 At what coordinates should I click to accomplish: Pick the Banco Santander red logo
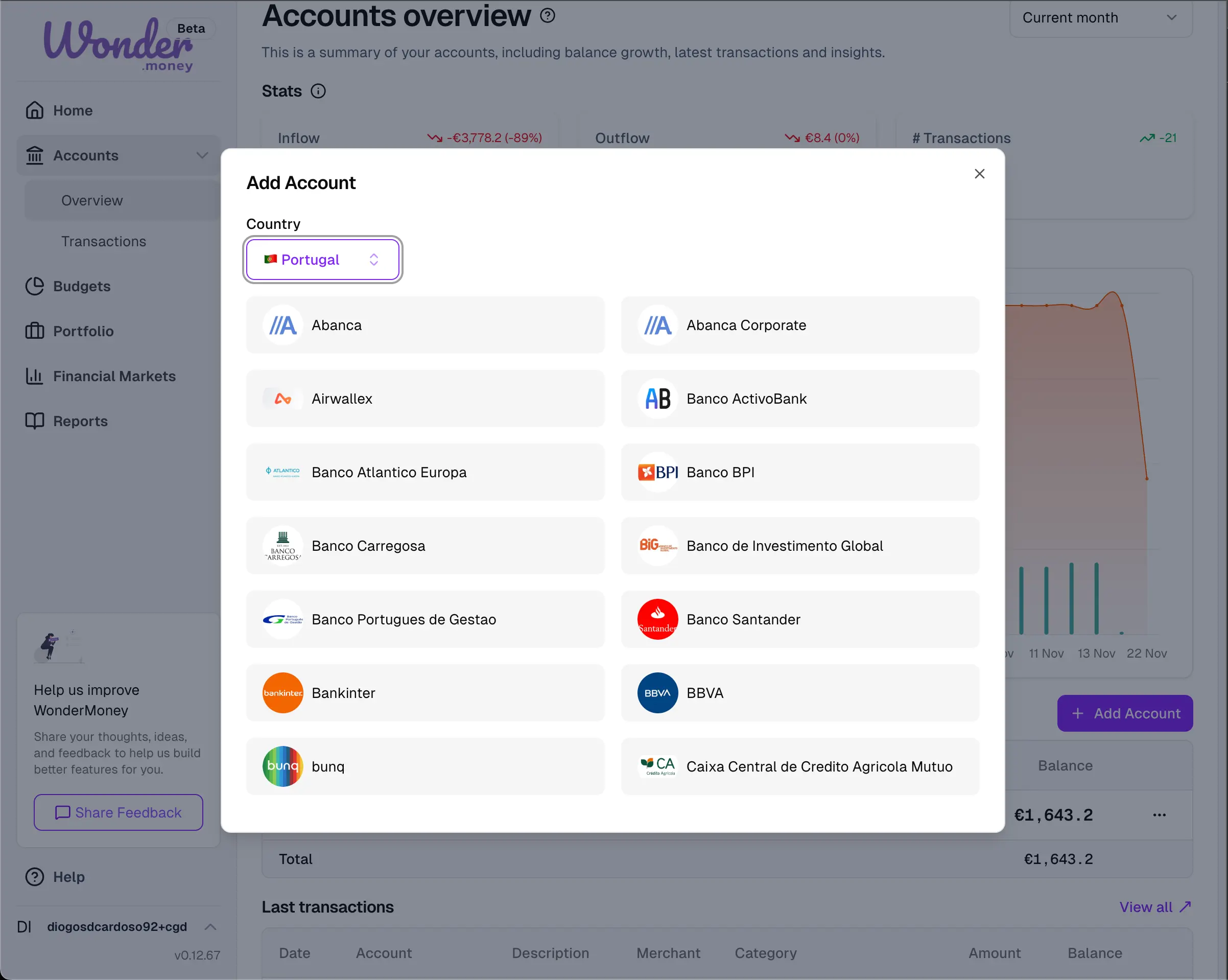tap(657, 619)
